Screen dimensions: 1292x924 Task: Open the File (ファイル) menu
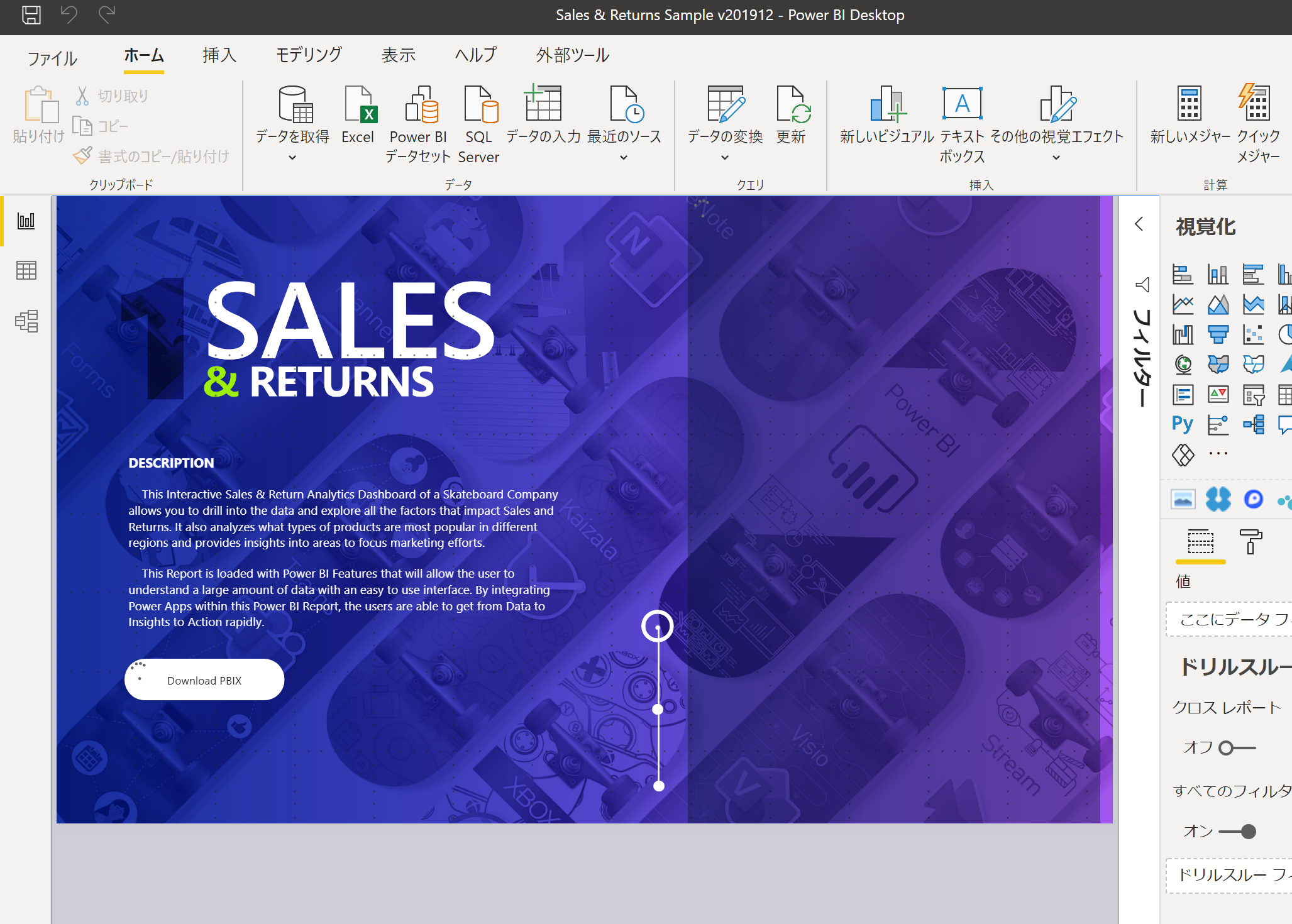(52, 58)
